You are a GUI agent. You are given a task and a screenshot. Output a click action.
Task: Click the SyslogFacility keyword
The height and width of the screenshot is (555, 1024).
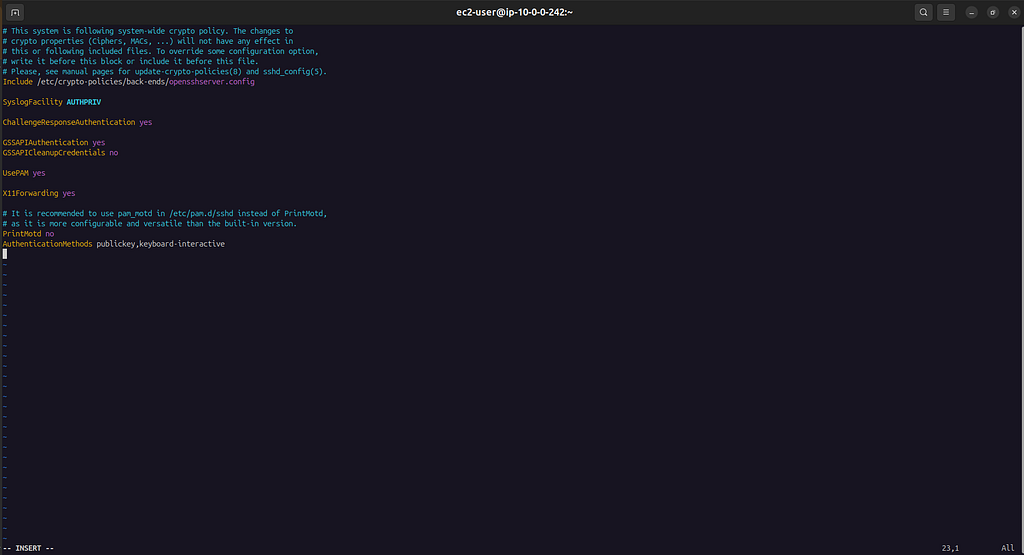[x=33, y=102]
